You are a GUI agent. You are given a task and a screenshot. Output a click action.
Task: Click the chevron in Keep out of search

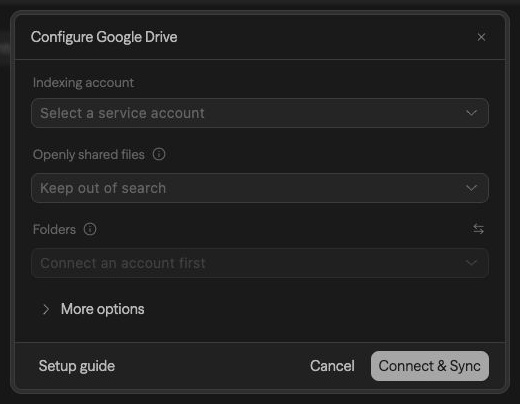coord(471,188)
